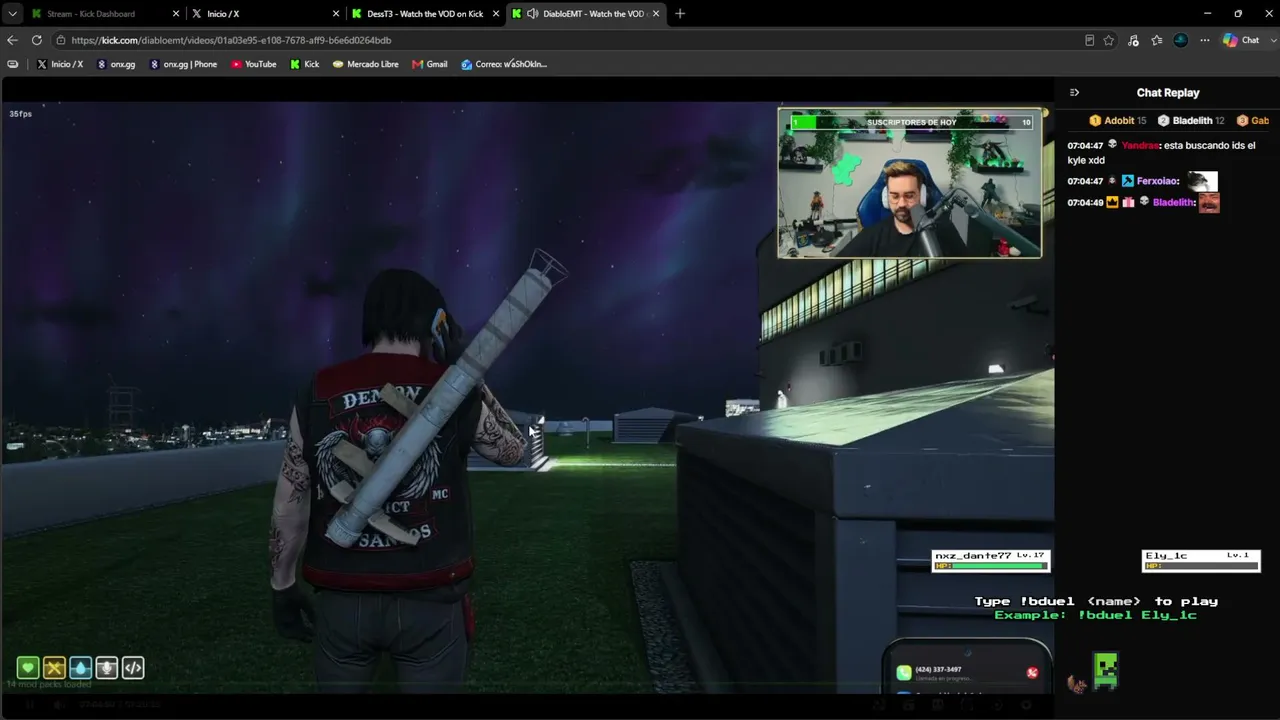The image size is (1280, 720).
Task: Open the browser extensions icon
Action: 1133,40
